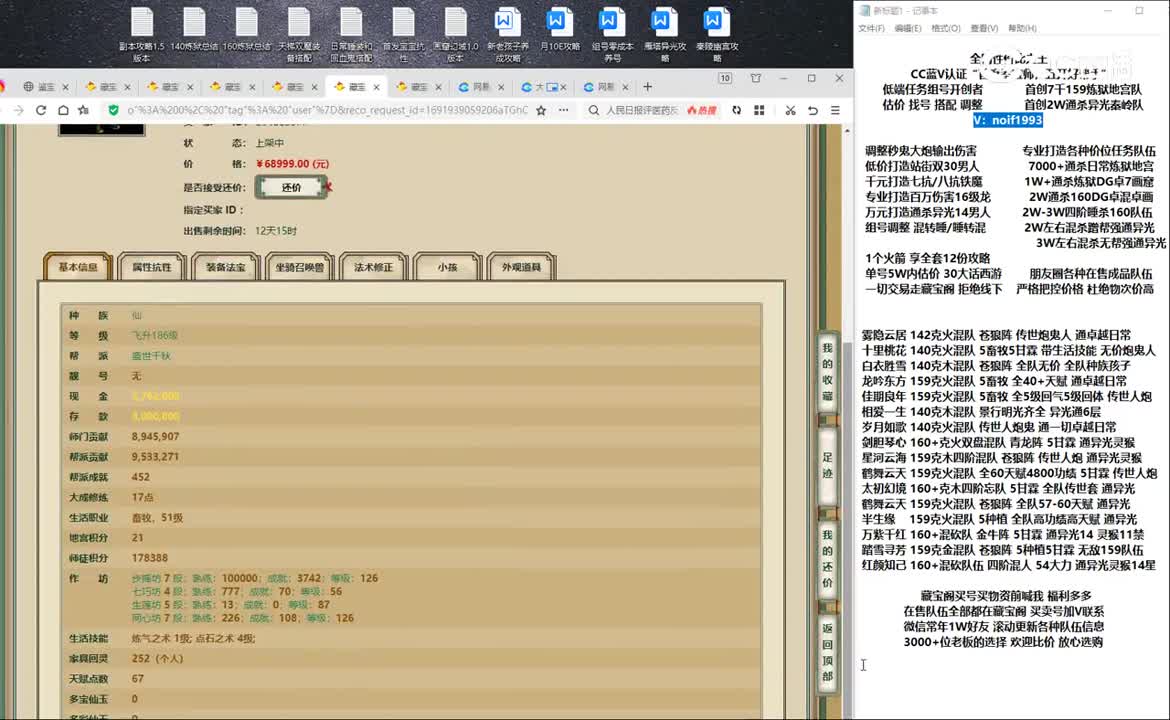Click the guild name 盛世千秋
This screenshot has width=1170, height=720.
151,356
